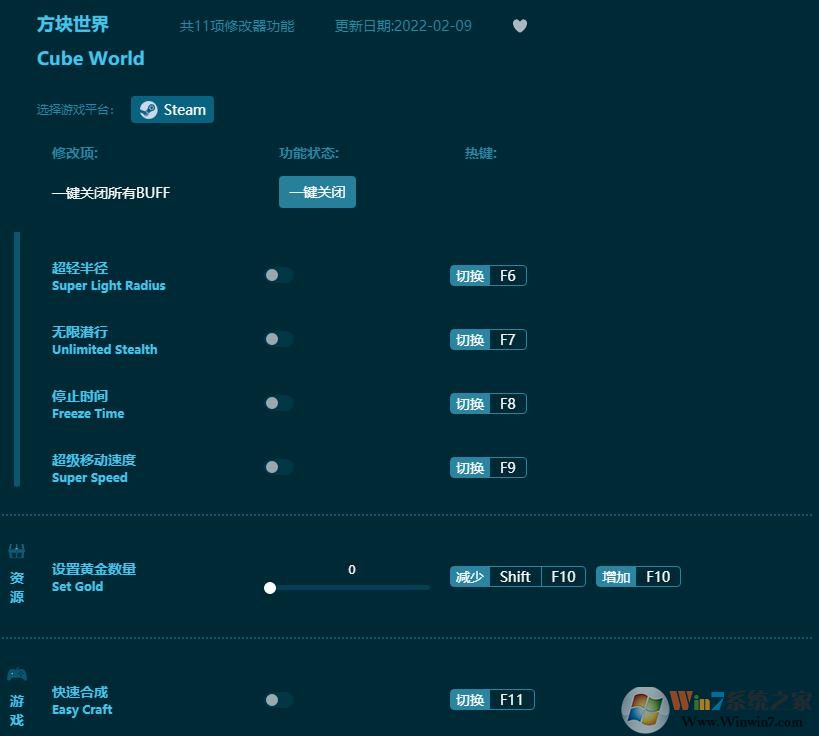This screenshot has height=736, width=819.
Task: Turn on the Freeze Time switch
Action: (279, 403)
